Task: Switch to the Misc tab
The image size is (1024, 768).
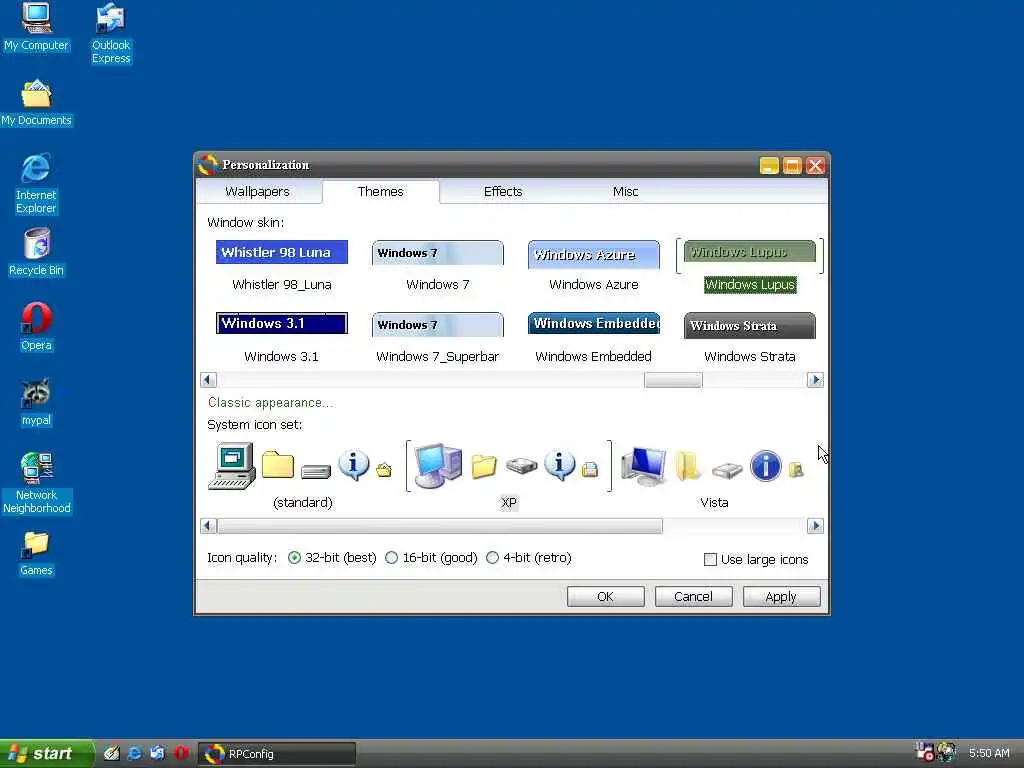Action: click(625, 191)
